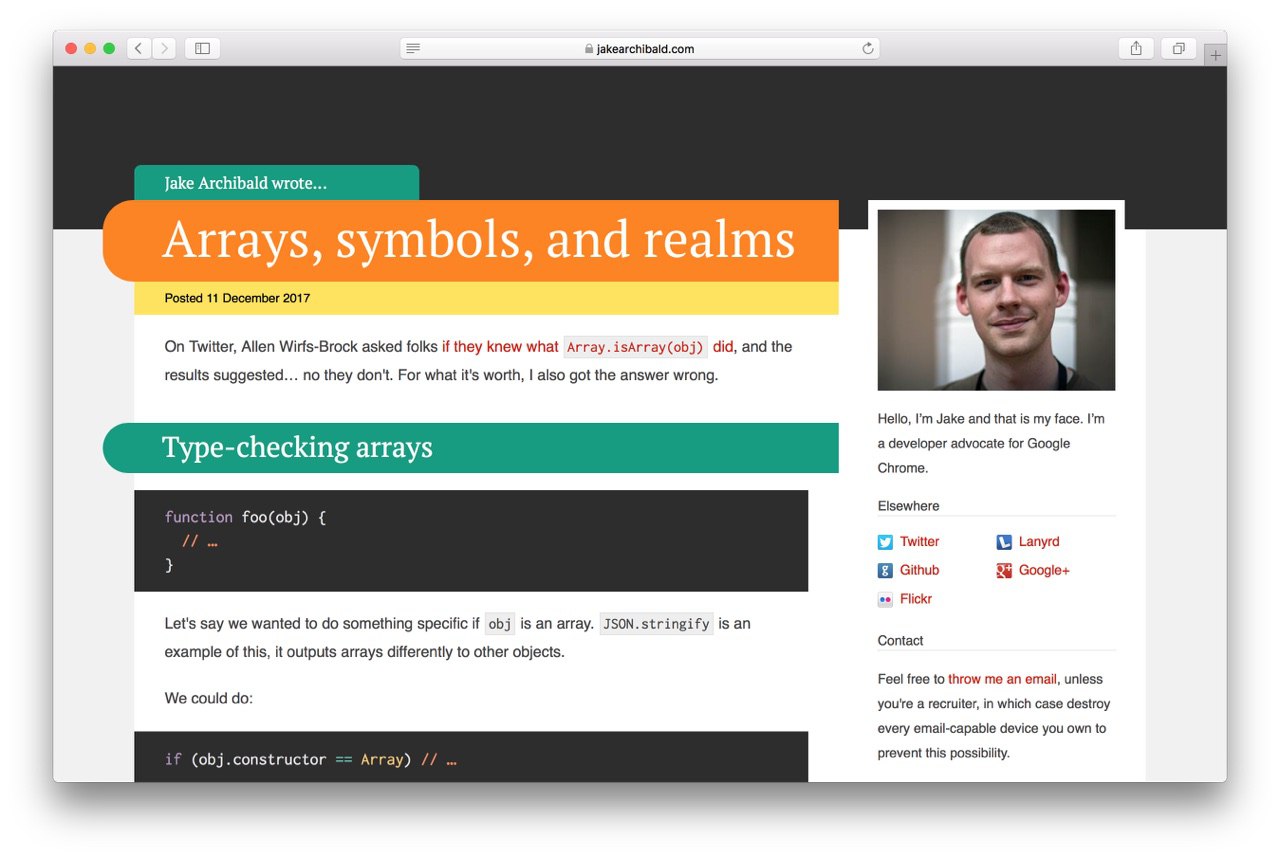Screen dimensions: 1280x858
Task: Click 'Hello, I'm Jake and that is my face' text
Action: click(978, 419)
